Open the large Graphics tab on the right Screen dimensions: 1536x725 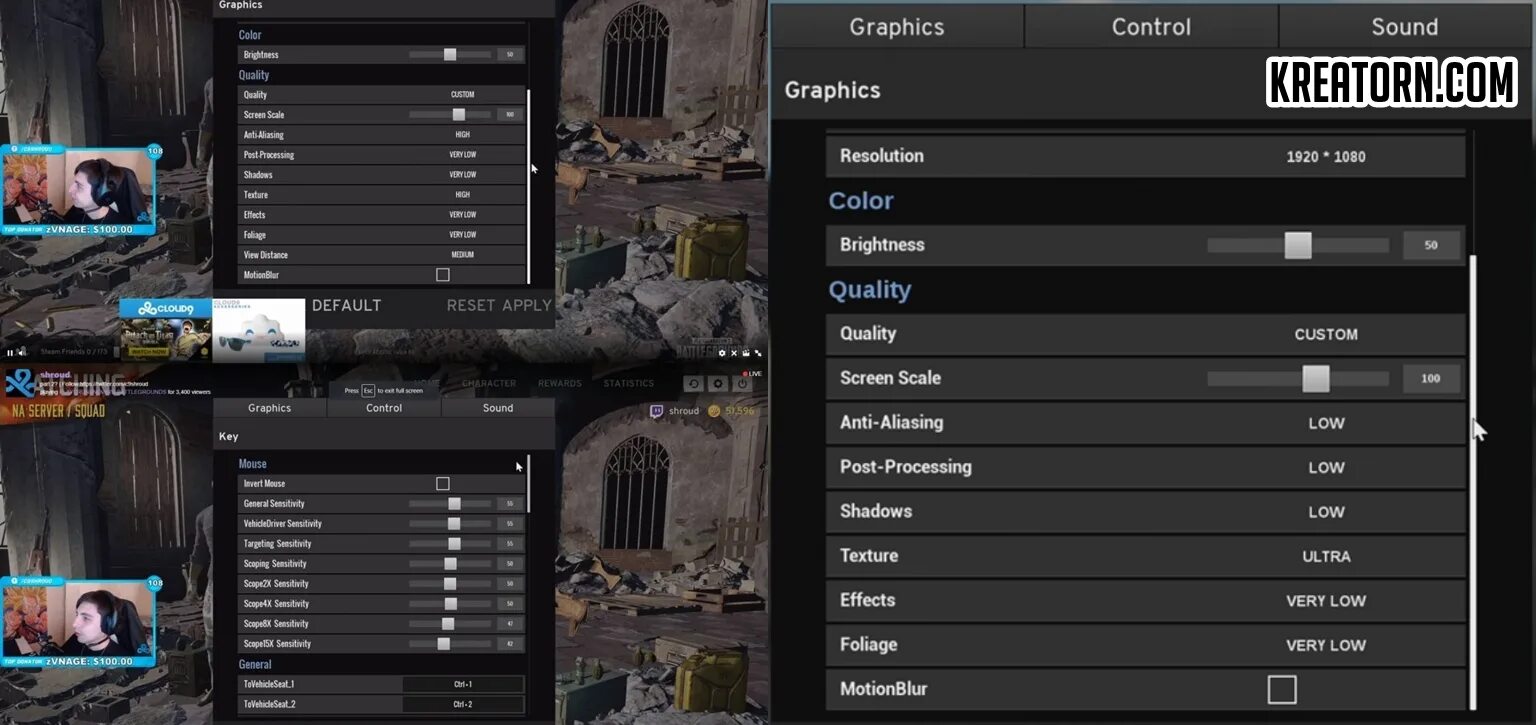pyautogui.click(x=897, y=27)
